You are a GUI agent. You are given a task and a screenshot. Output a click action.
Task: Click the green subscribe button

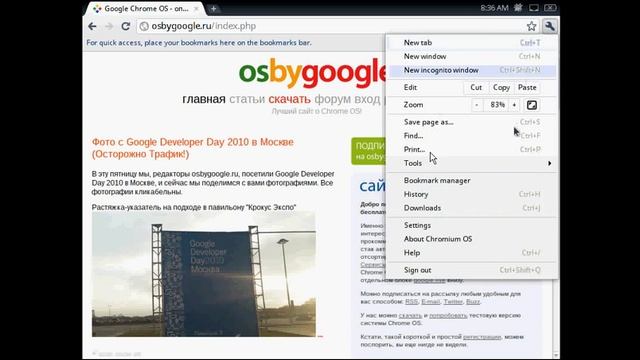[x=368, y=151]
